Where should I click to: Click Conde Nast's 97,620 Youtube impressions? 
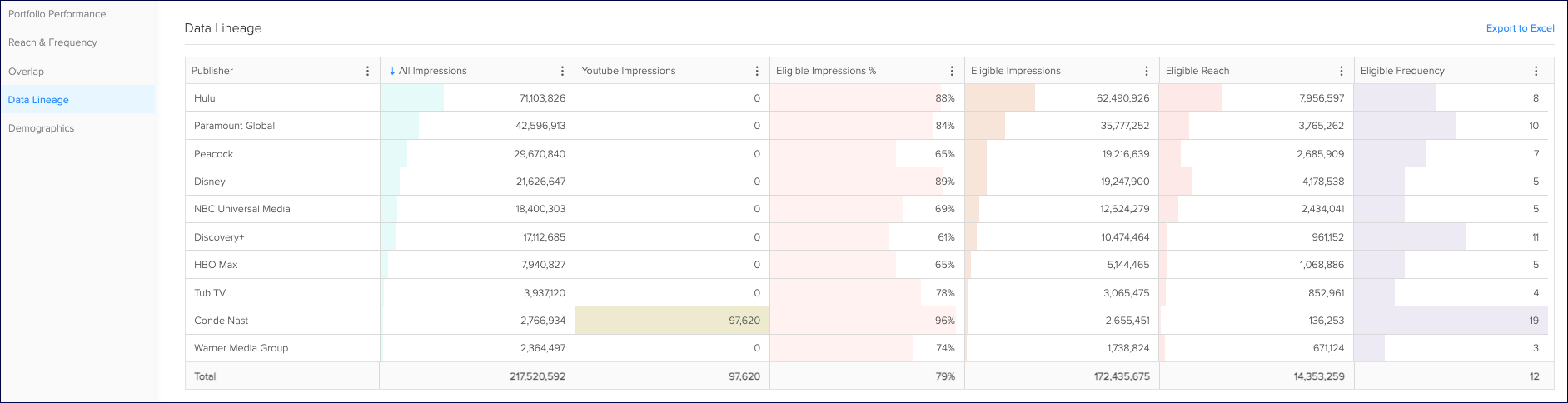click(x=744, y=321)
